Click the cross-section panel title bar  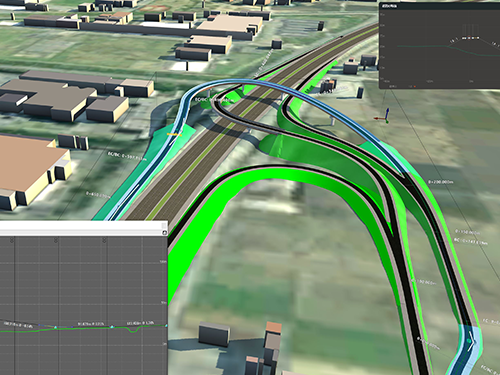coord(440,5)
